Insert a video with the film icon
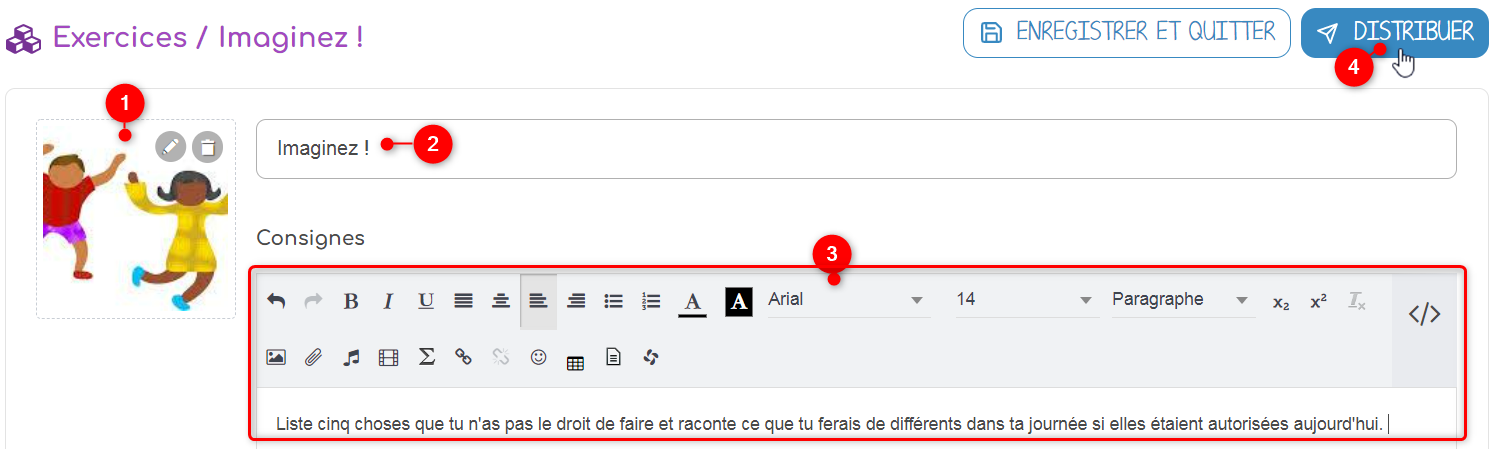Screen dimensions: 1493x449 (x=388, y=357)
